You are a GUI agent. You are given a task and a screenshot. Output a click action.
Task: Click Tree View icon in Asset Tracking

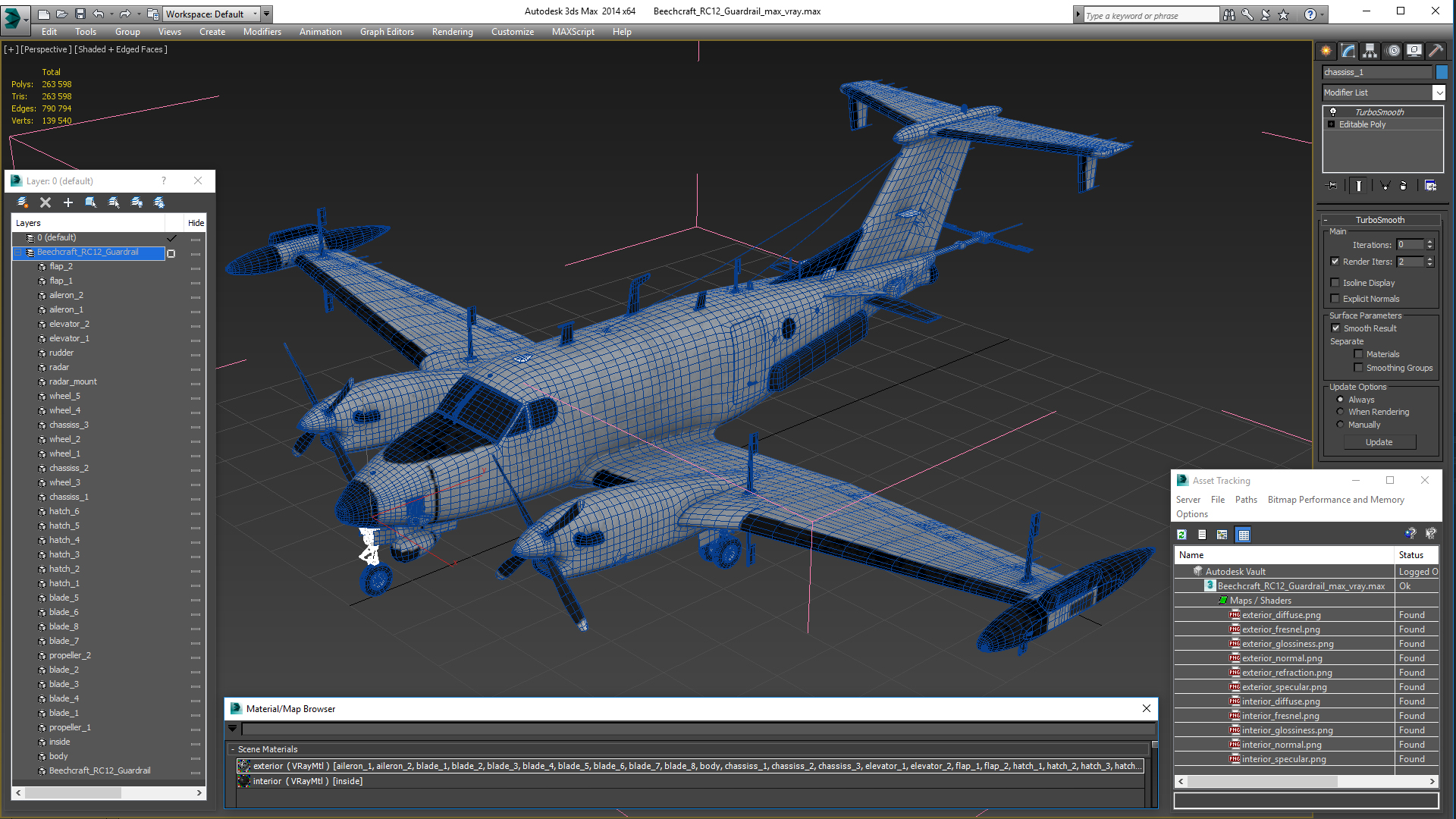point(1222,535)
